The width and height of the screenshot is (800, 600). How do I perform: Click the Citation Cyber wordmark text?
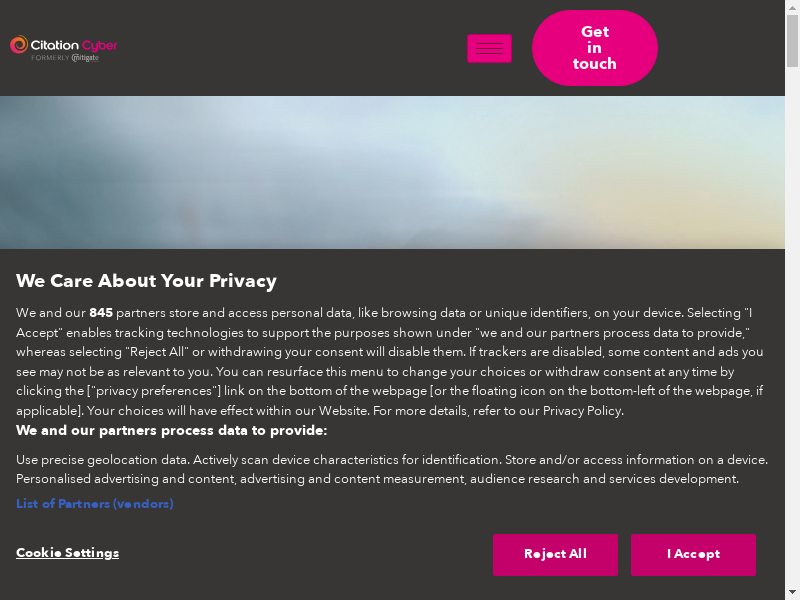click(74, 45)
